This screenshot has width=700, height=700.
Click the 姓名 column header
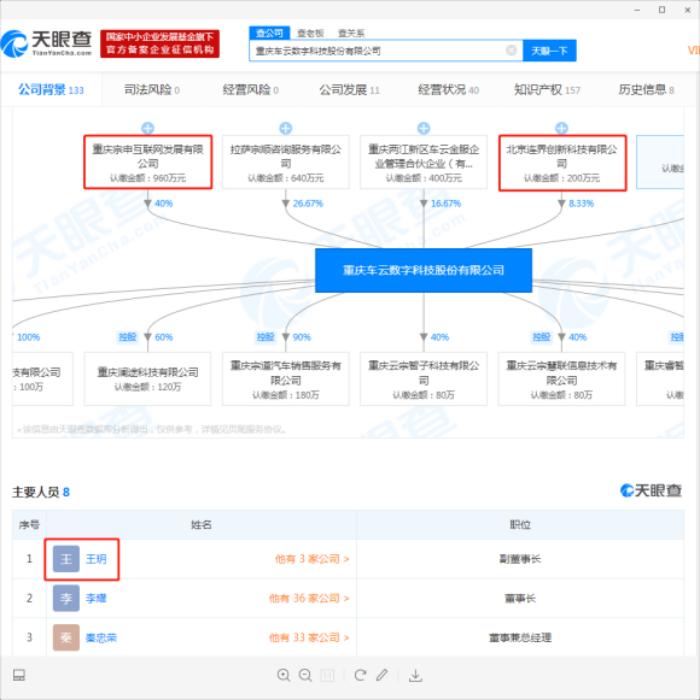coord(201,525)
